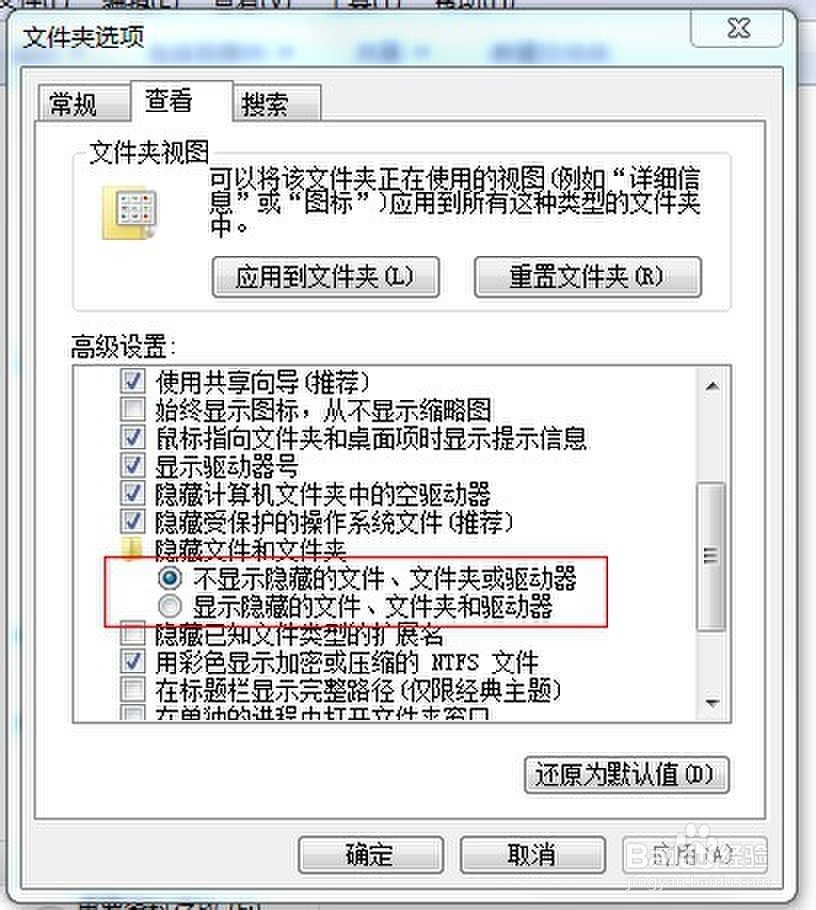
Task: Click the 隐藏文件和文件夹 folder icon
Action: 132,548
